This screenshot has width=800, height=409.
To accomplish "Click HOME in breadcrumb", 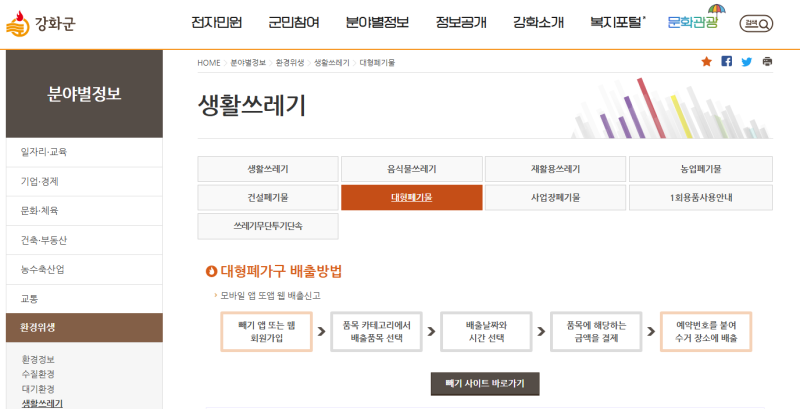I will (209, 63).
